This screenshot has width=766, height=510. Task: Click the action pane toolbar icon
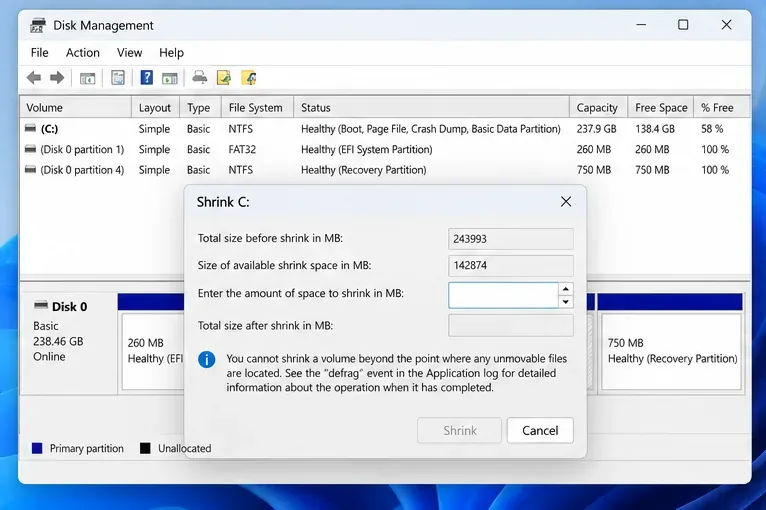click(x=170, y=78)
